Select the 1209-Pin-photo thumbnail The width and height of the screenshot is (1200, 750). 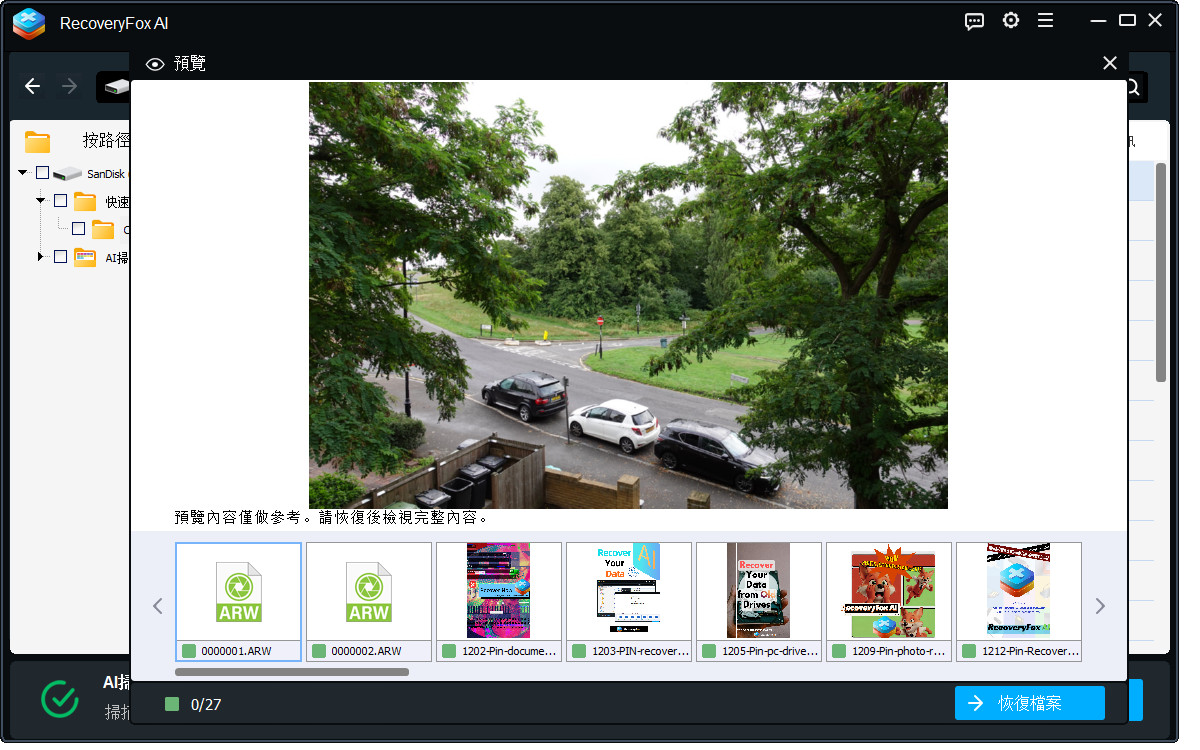[888, 591]
